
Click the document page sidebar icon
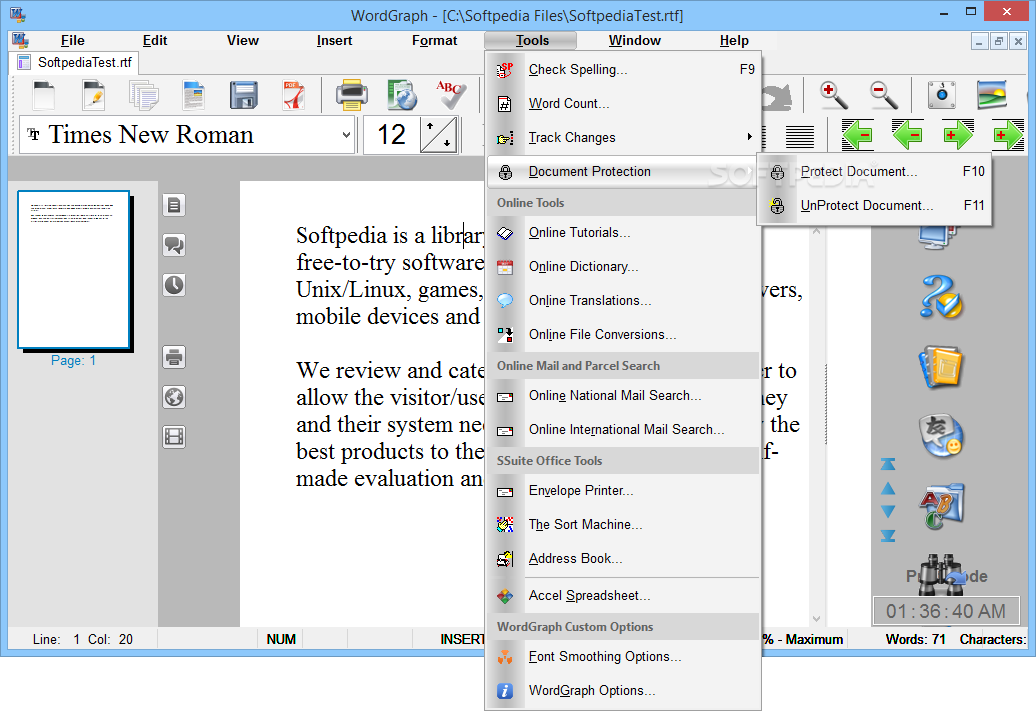click(174, 205)
